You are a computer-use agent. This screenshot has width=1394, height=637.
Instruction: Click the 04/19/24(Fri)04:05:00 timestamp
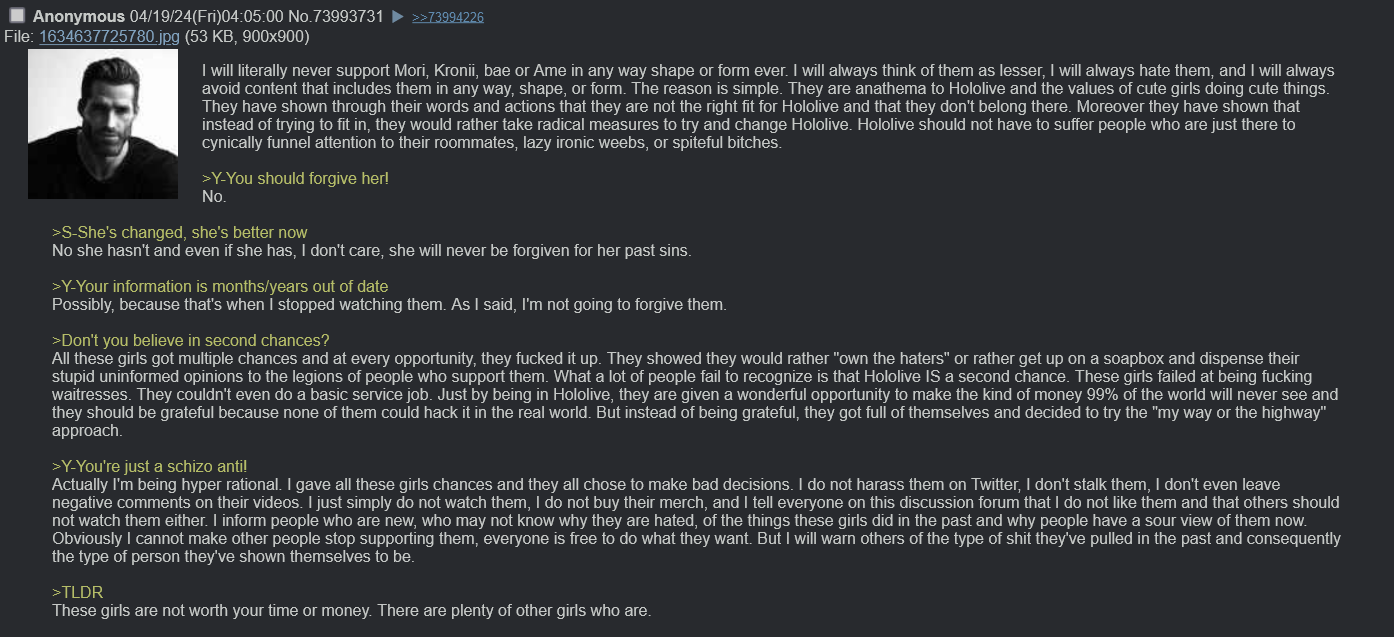point(208,17)
